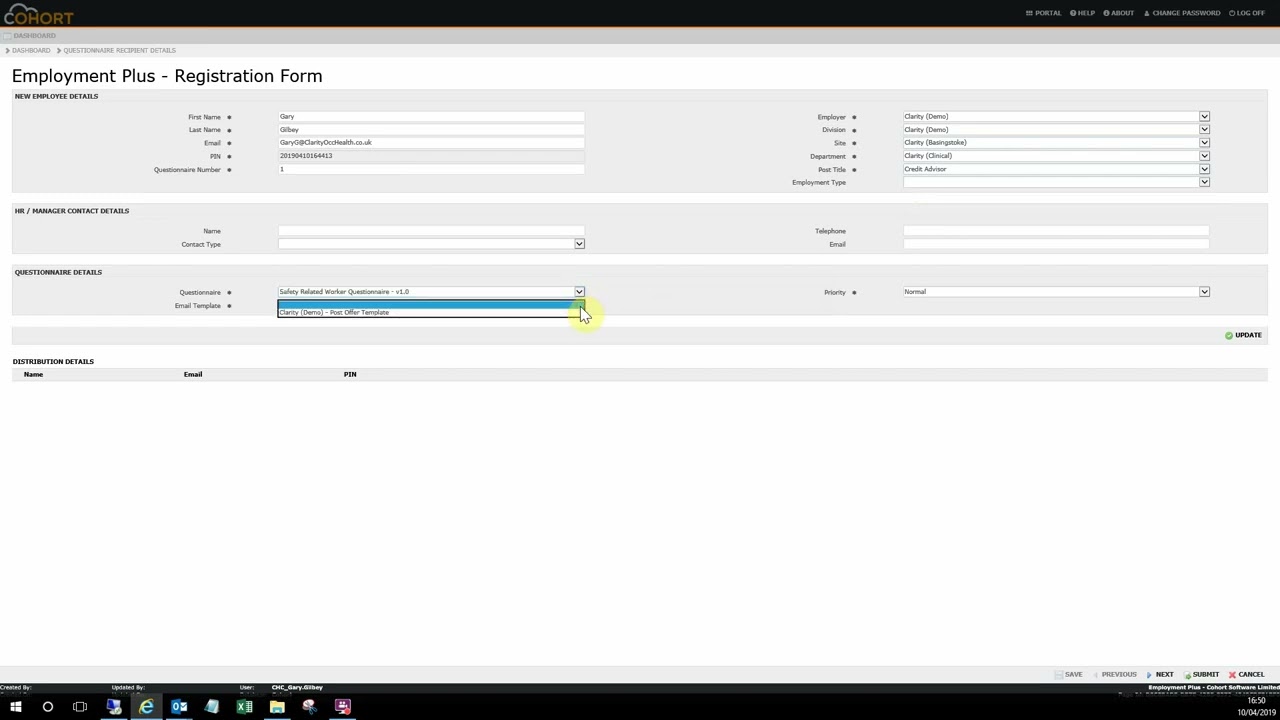
Task: Expand the Priority dropdown
Action: point(1204,292)
